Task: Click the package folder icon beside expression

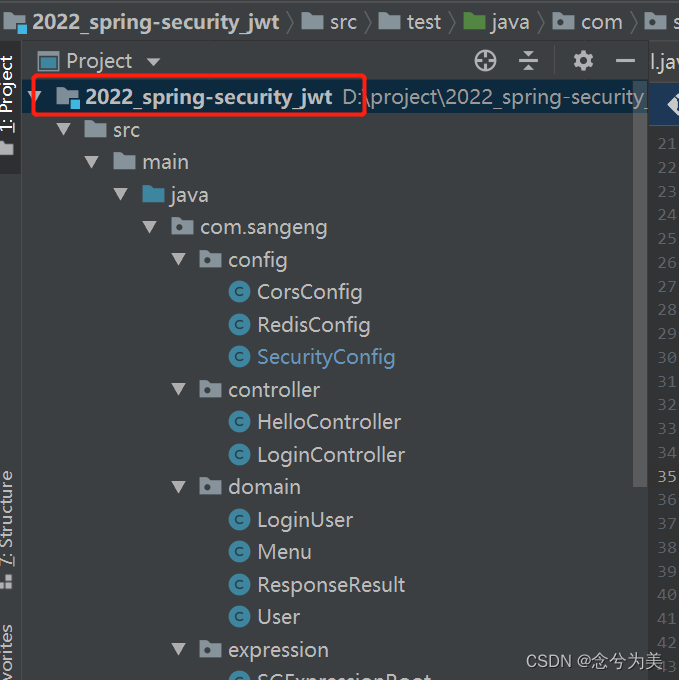Action: coord(210,649)
